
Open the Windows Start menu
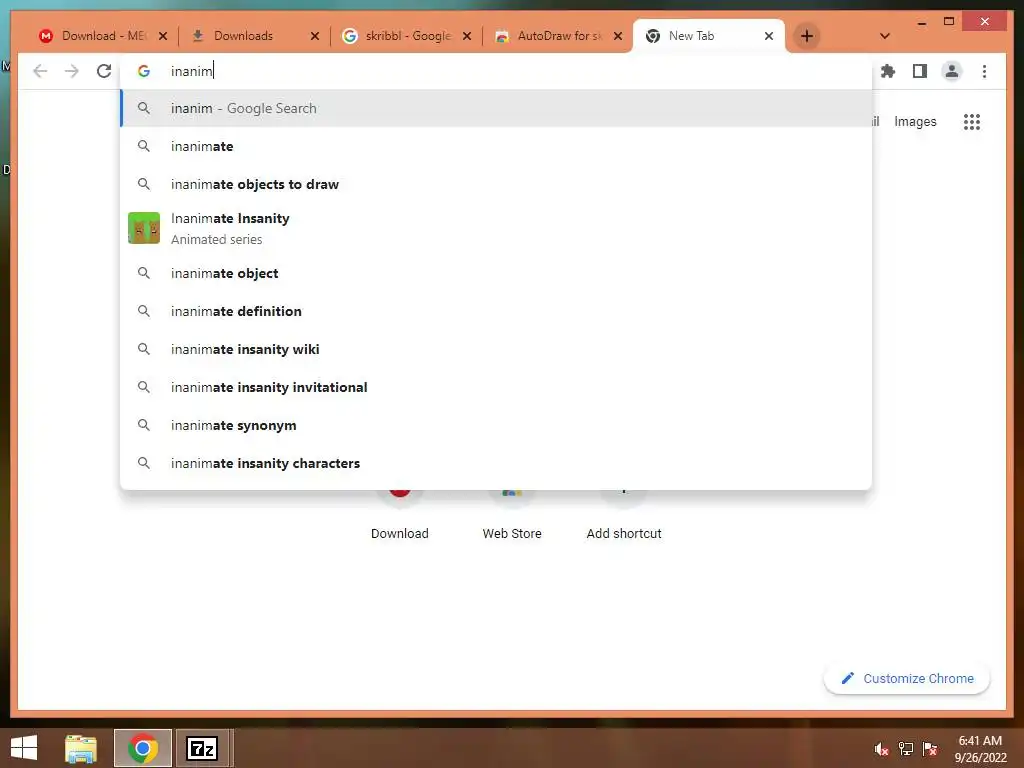pyautogui.click(x=24, y=748)
